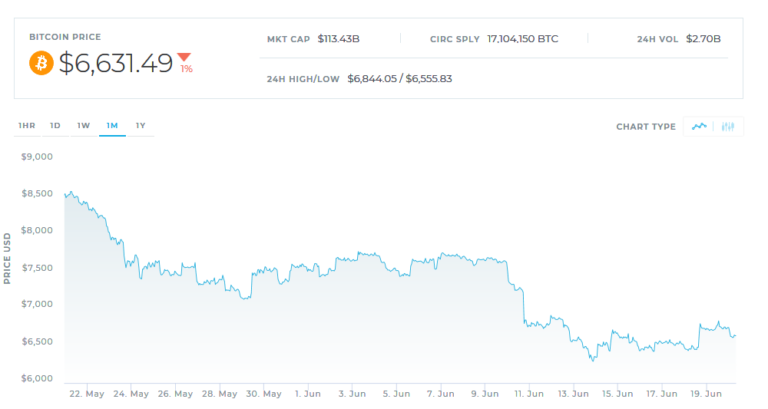Choose the 1M time range tab
This screenshot has height=409, width=768.
point(112,126)
